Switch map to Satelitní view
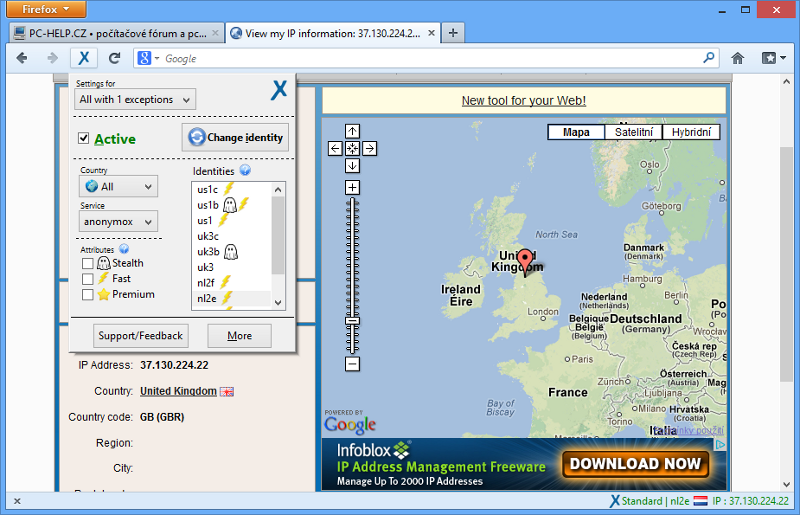This screenshot has height=515, width=800. 633,132
